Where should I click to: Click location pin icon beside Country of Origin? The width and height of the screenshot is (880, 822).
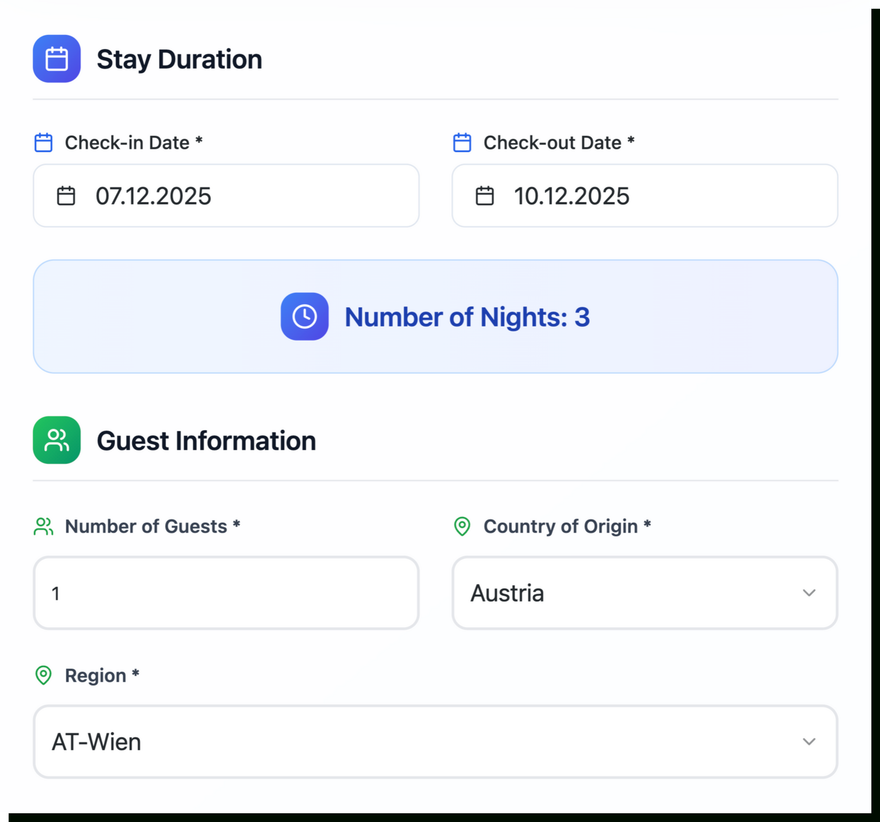pyautogui.click(x=462, y=526)
